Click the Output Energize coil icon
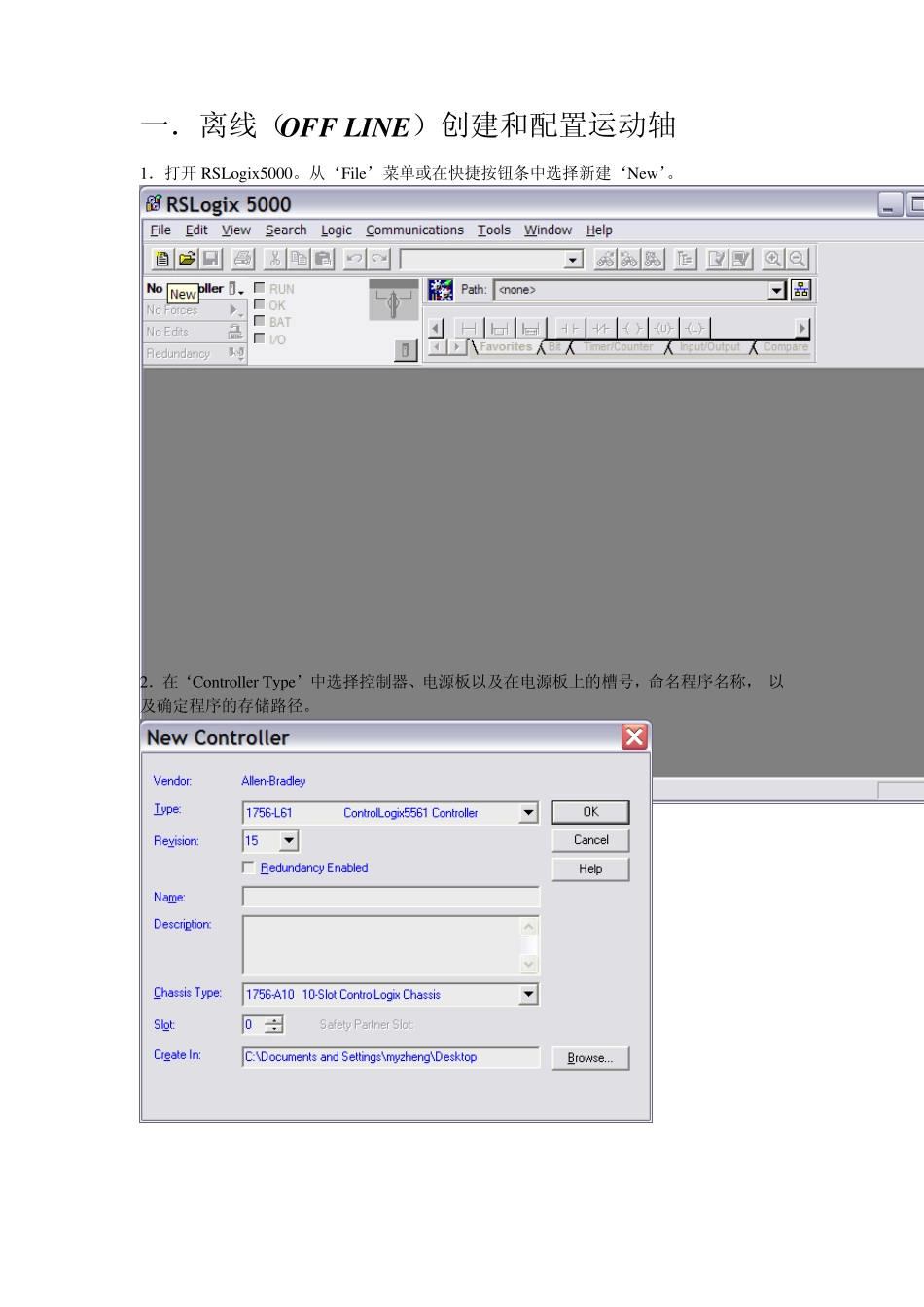The image size is (924, 1307). coord(632,329)
